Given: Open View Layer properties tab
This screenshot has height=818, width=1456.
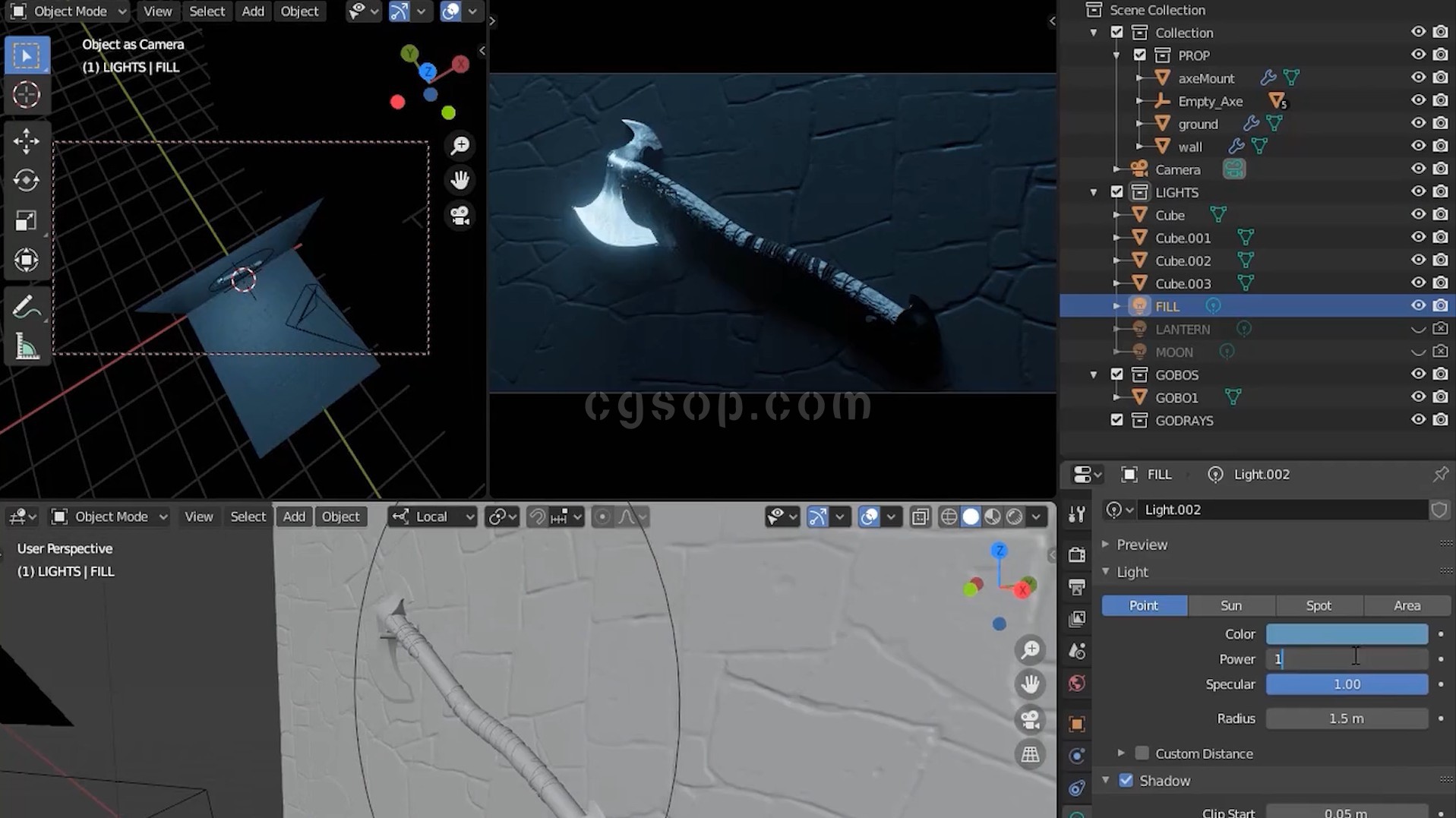Looking at the screenshot, I should 1077,619.
